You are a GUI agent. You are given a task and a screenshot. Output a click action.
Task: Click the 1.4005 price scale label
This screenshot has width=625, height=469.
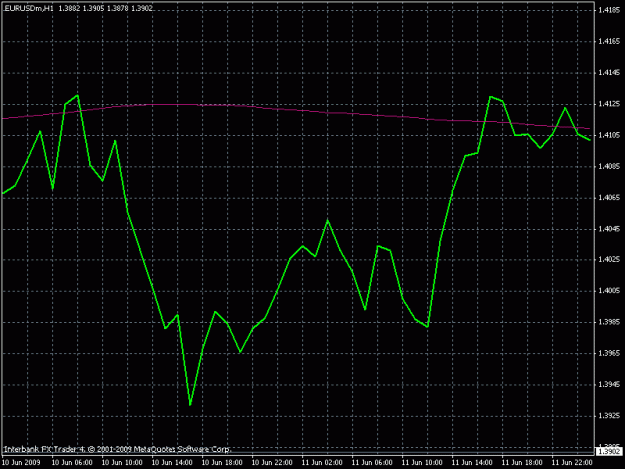pyautogui.click(x=609, y=291)
